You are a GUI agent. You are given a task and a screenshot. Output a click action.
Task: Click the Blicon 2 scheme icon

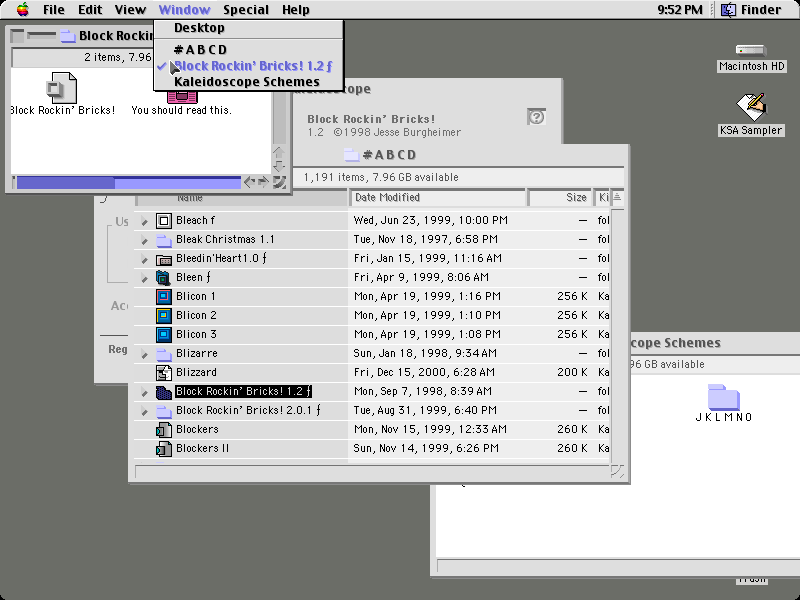click(x=163, y=315)
